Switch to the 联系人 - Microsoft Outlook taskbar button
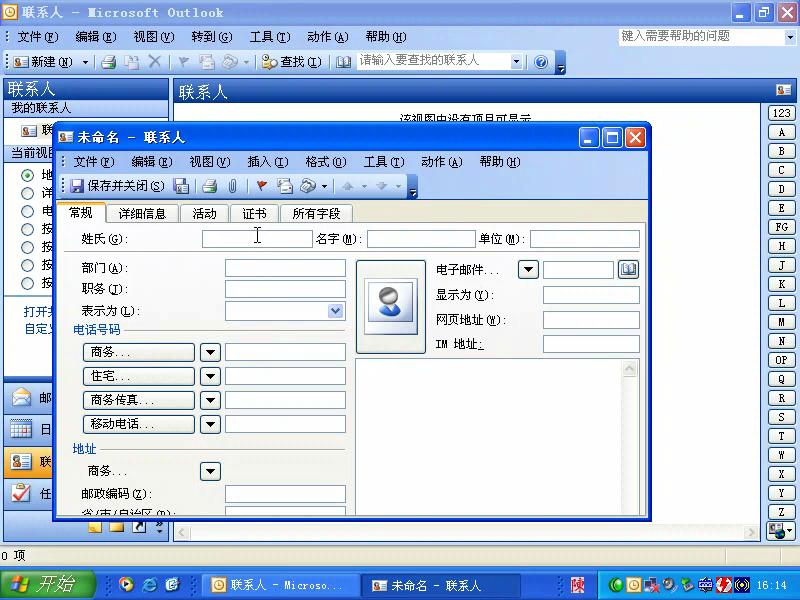 (279, 585)
